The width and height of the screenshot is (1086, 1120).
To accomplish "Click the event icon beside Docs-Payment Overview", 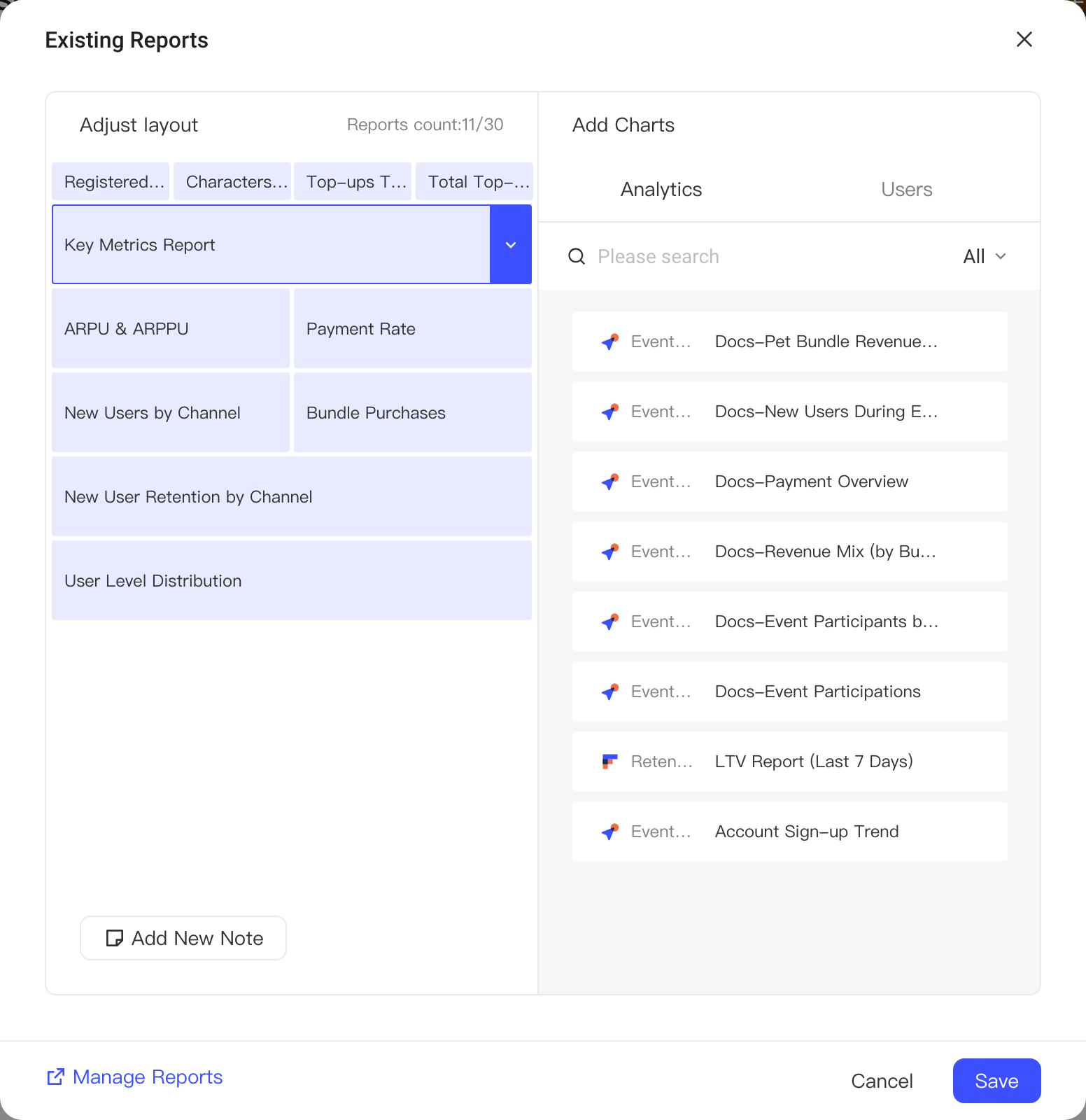I will coord(610,482).
